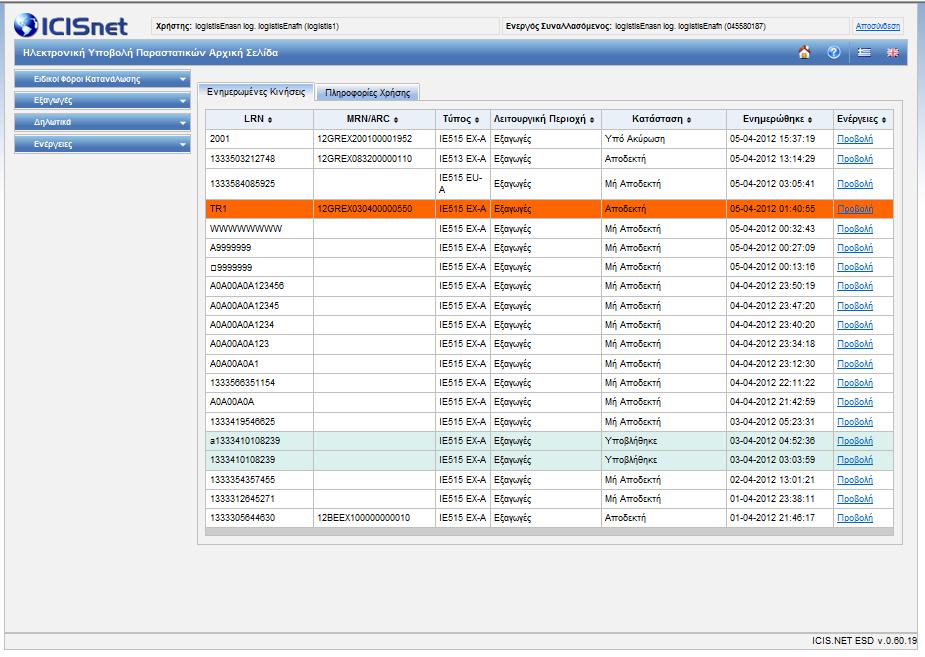Sort table by LRN column arrows
The width and height of the screenshot is (925, 657).
click(x=270, y=120)
